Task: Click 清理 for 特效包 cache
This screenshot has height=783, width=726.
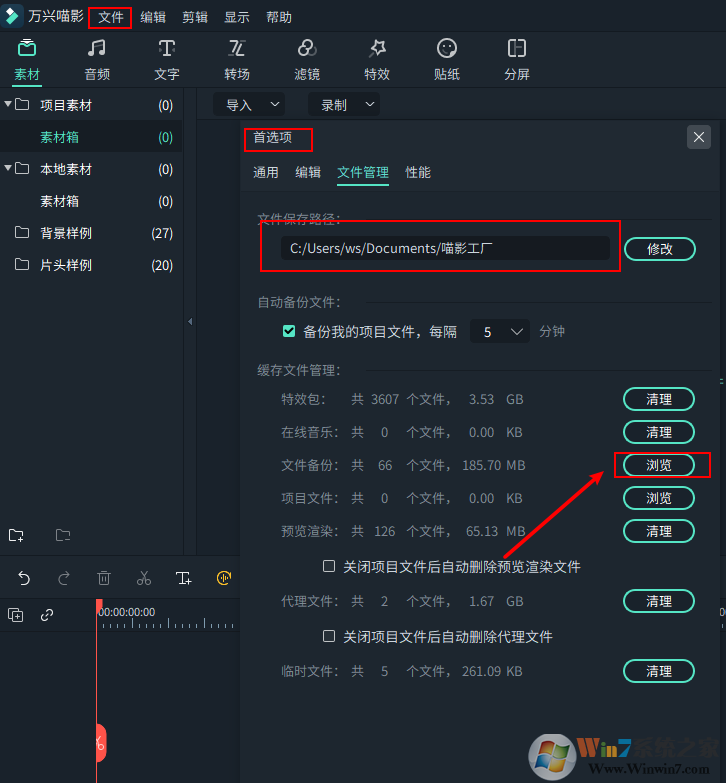Action: coord(659,399)
